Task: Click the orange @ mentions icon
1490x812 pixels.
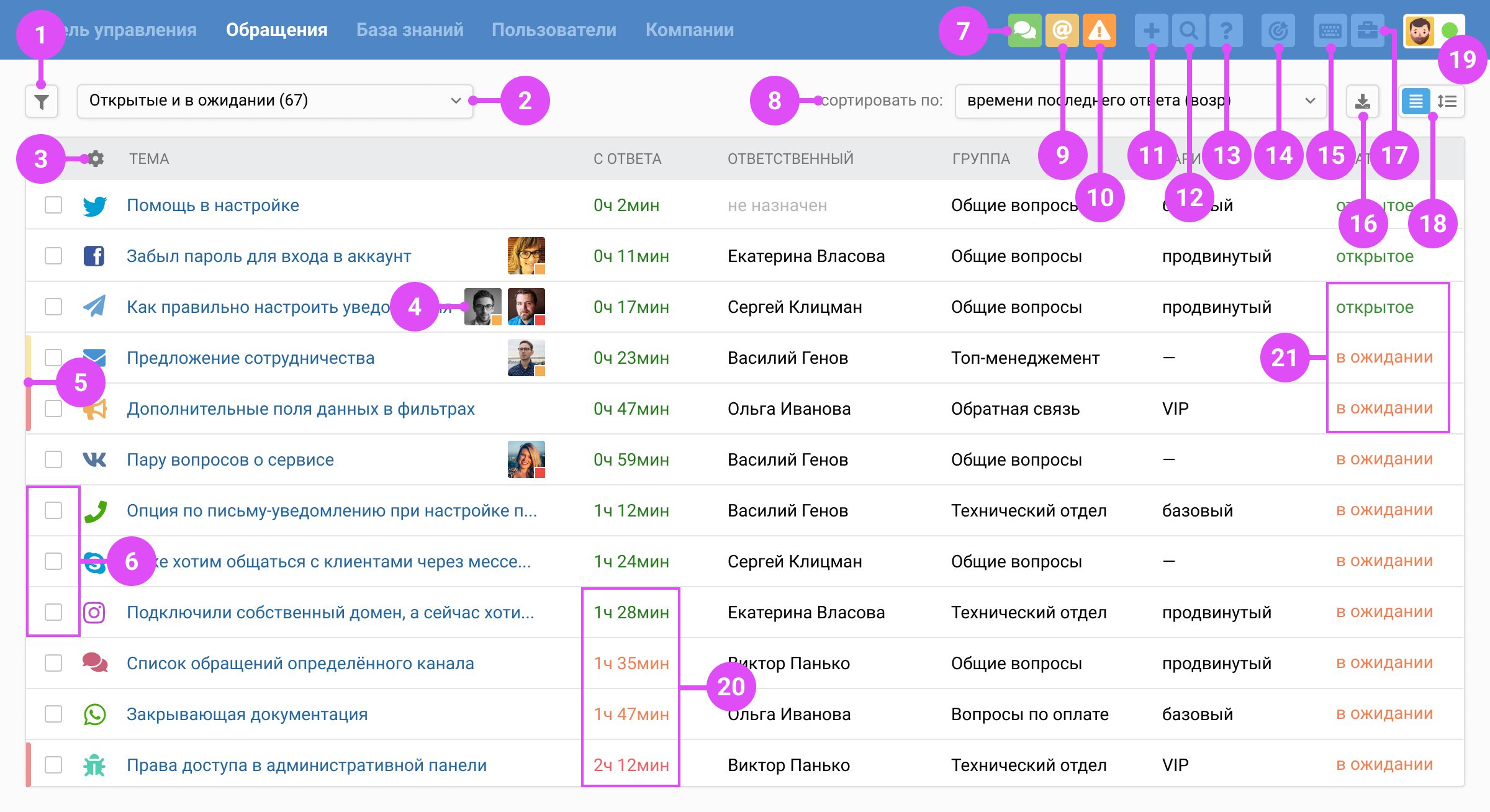Action: click(1062, 30)
